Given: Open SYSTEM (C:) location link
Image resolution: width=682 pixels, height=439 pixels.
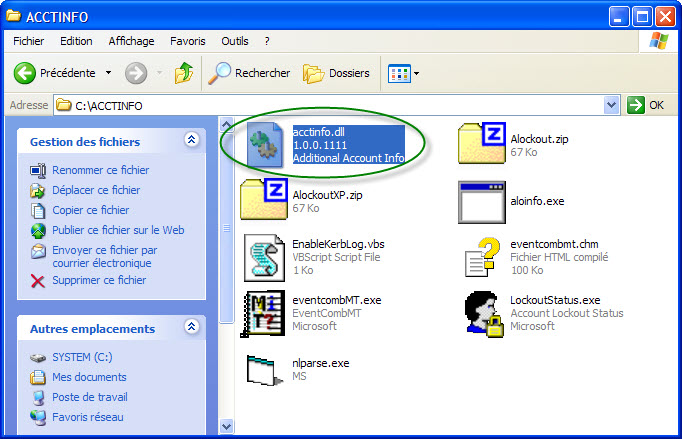Looking at the screenshot, I should [x=82, y=357].
